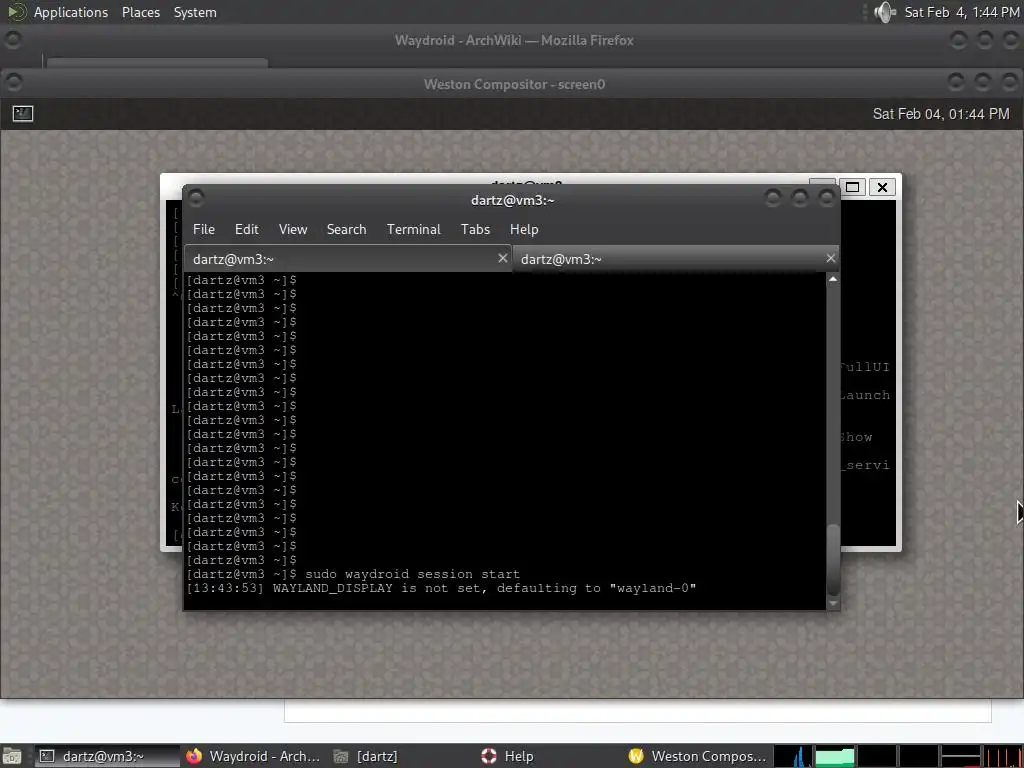Click the WAYLAND_DISPLAY is not set message

tap(484, 588)
